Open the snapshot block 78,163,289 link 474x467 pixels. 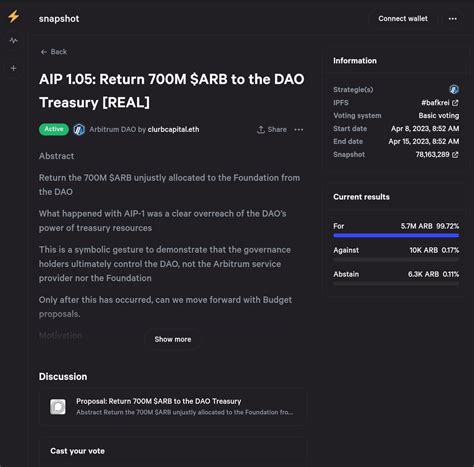pyautogui.click(x=437, y=154)
